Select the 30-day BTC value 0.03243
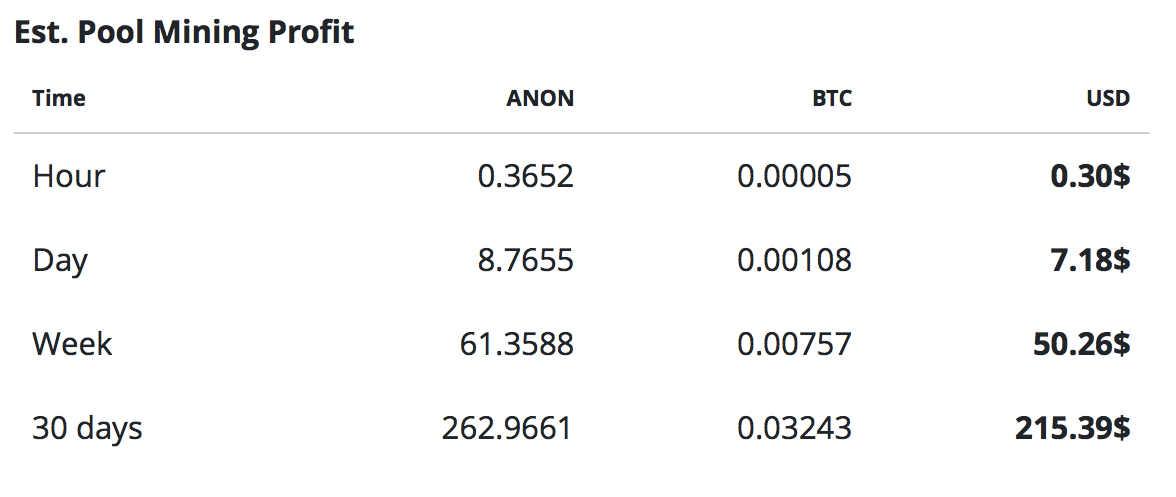Viewport: 1176px width, 497px height. (x=795, y=429)
